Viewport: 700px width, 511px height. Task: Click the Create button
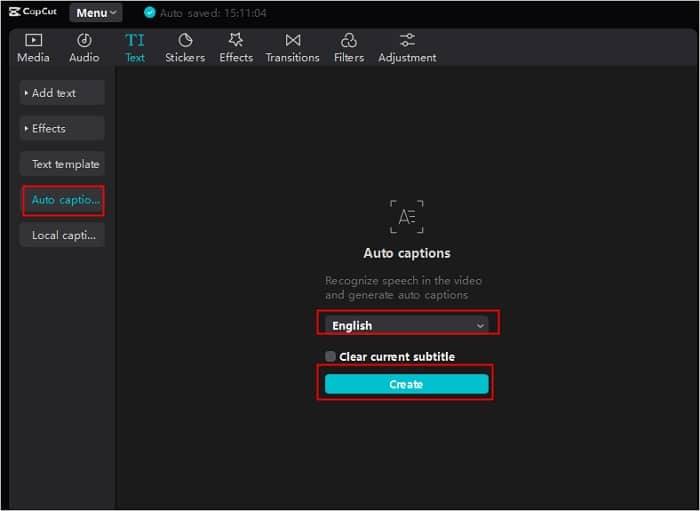407,384
